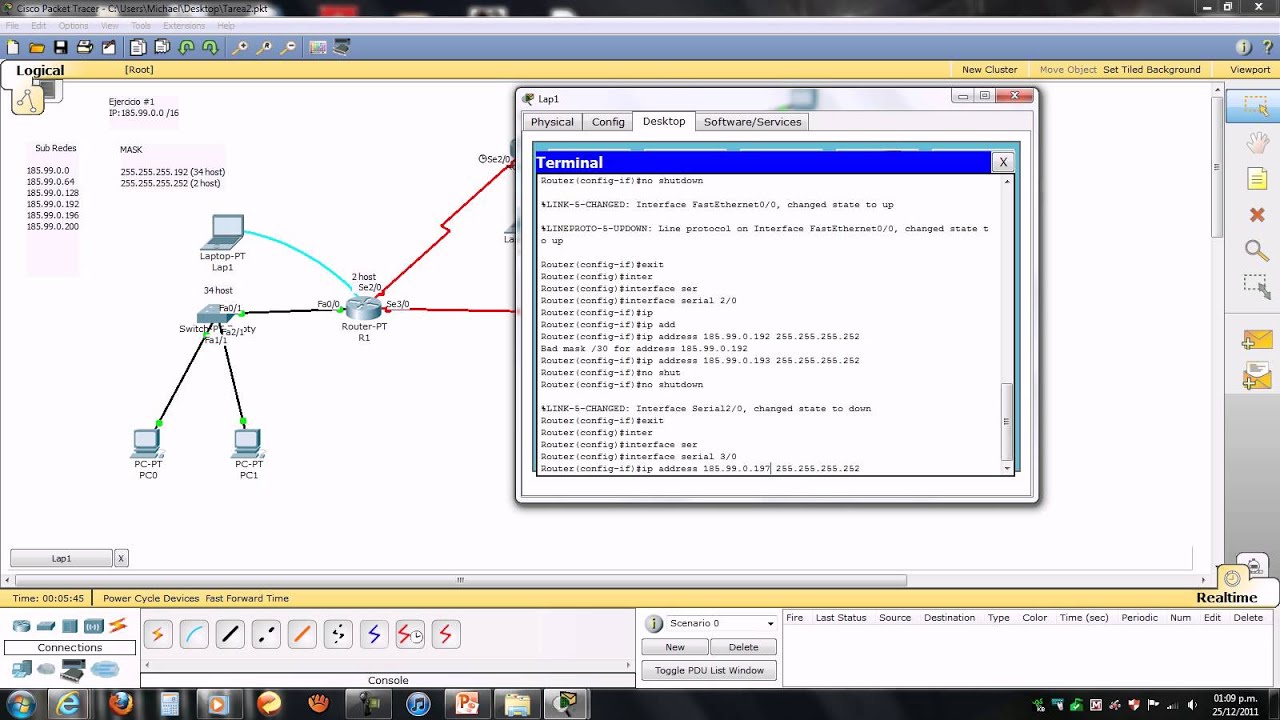Click Delete scenario button

743,647
